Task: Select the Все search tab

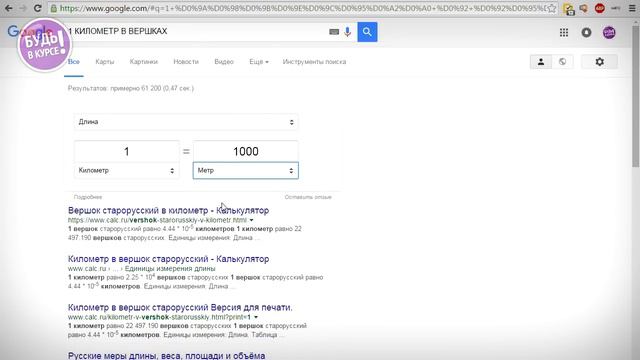Action: click(74, 62)
